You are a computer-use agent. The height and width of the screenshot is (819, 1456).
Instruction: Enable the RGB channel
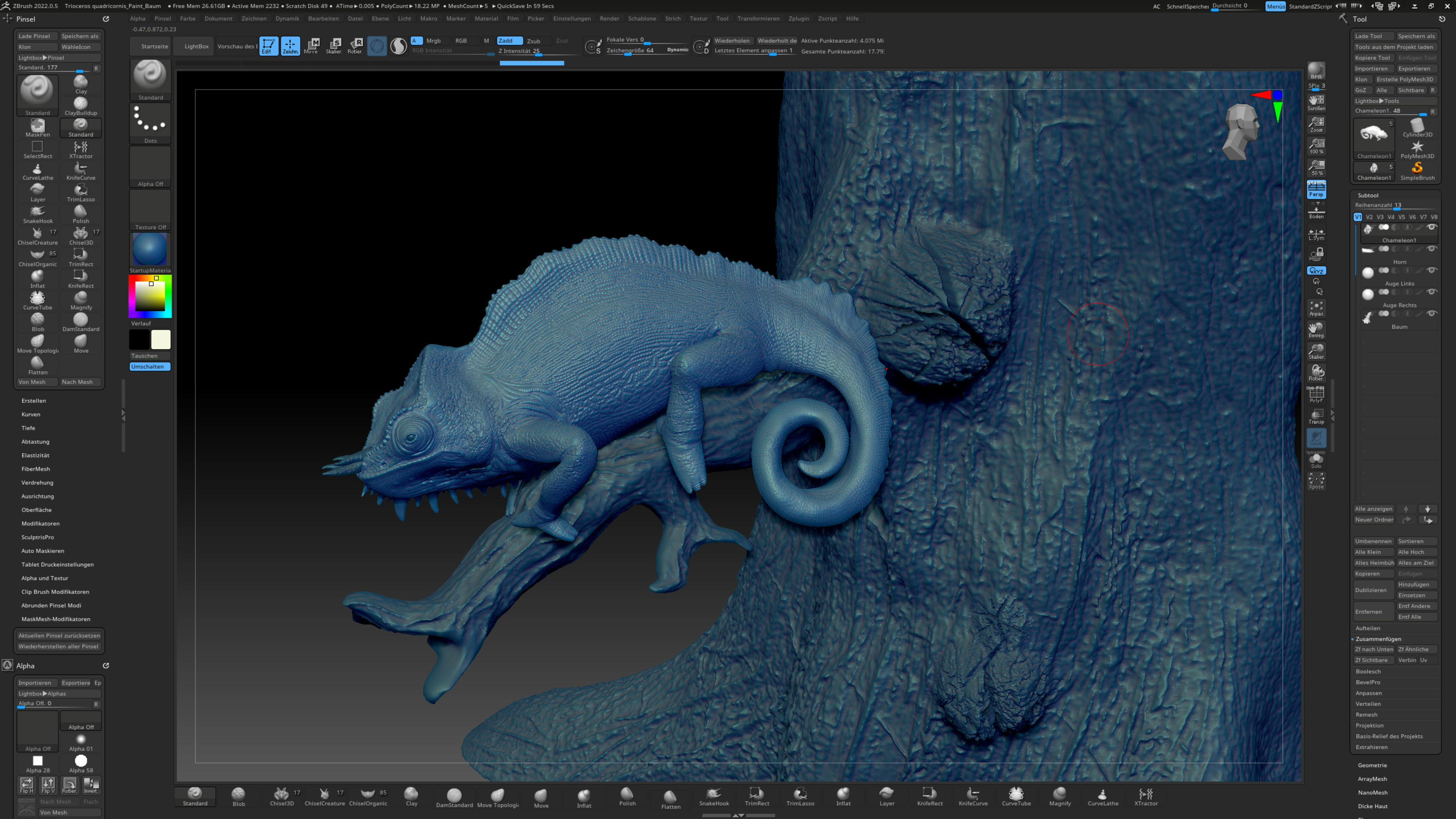461,41
